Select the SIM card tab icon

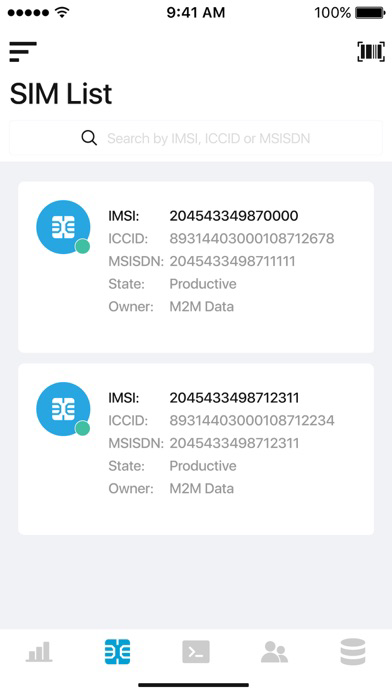tap(118, 652)
